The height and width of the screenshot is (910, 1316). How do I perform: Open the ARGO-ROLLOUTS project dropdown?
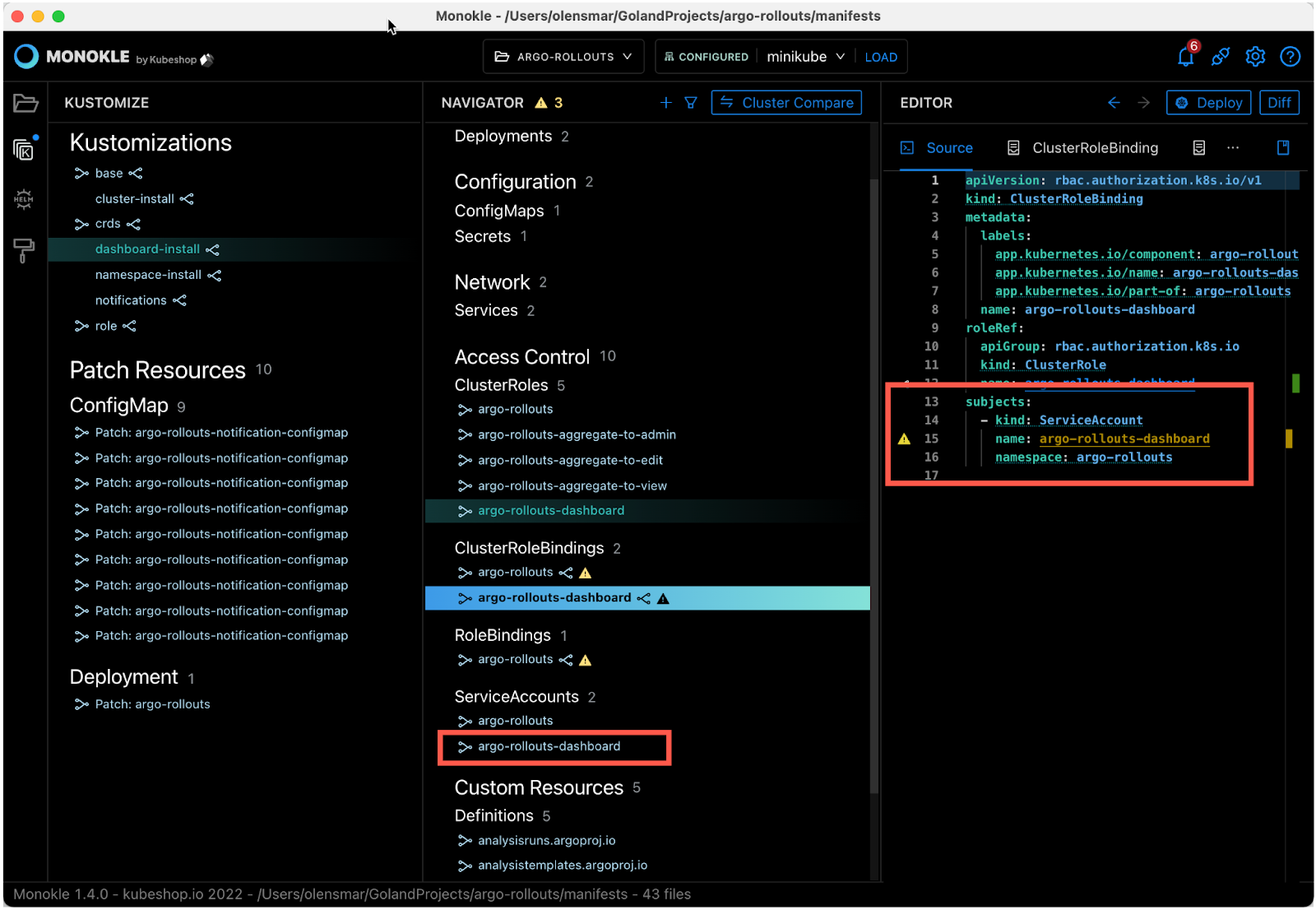tap(563, 57)
